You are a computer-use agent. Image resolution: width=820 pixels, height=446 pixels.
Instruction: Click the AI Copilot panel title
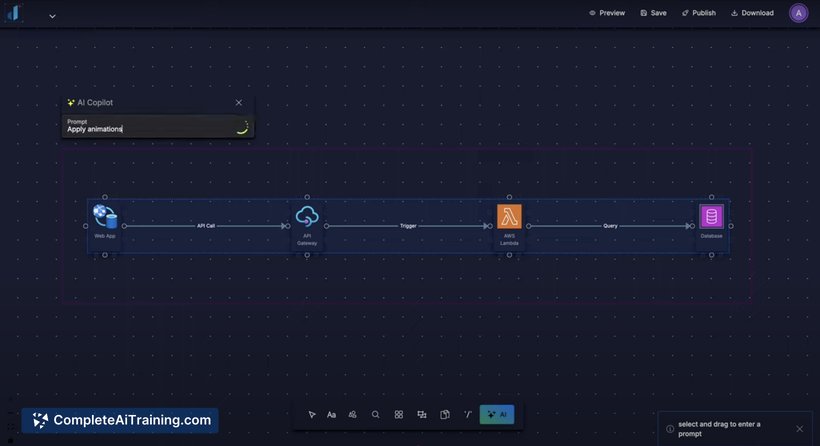(x=95, y=102)
